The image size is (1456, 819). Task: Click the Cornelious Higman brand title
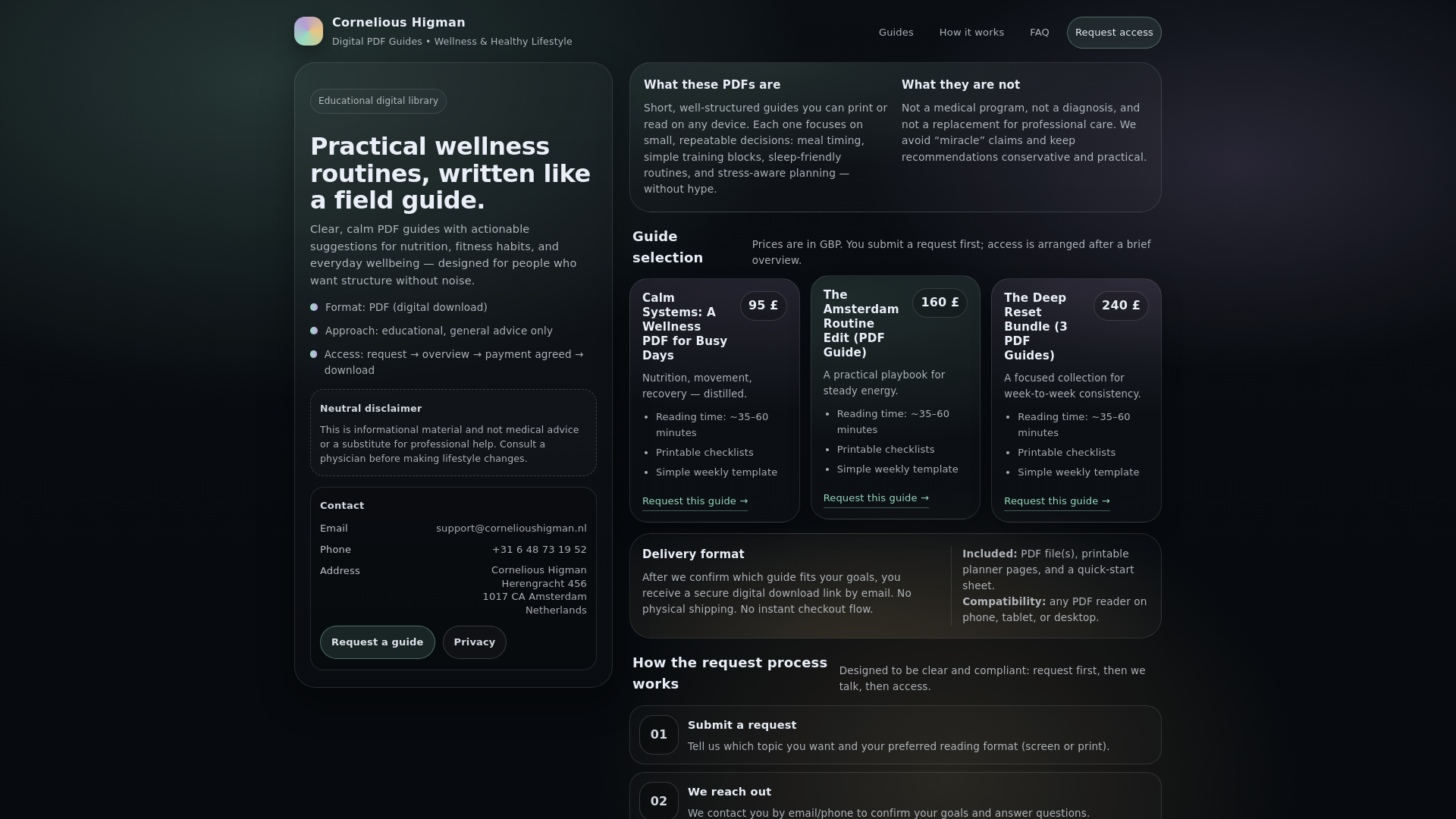tap(399, 23)
